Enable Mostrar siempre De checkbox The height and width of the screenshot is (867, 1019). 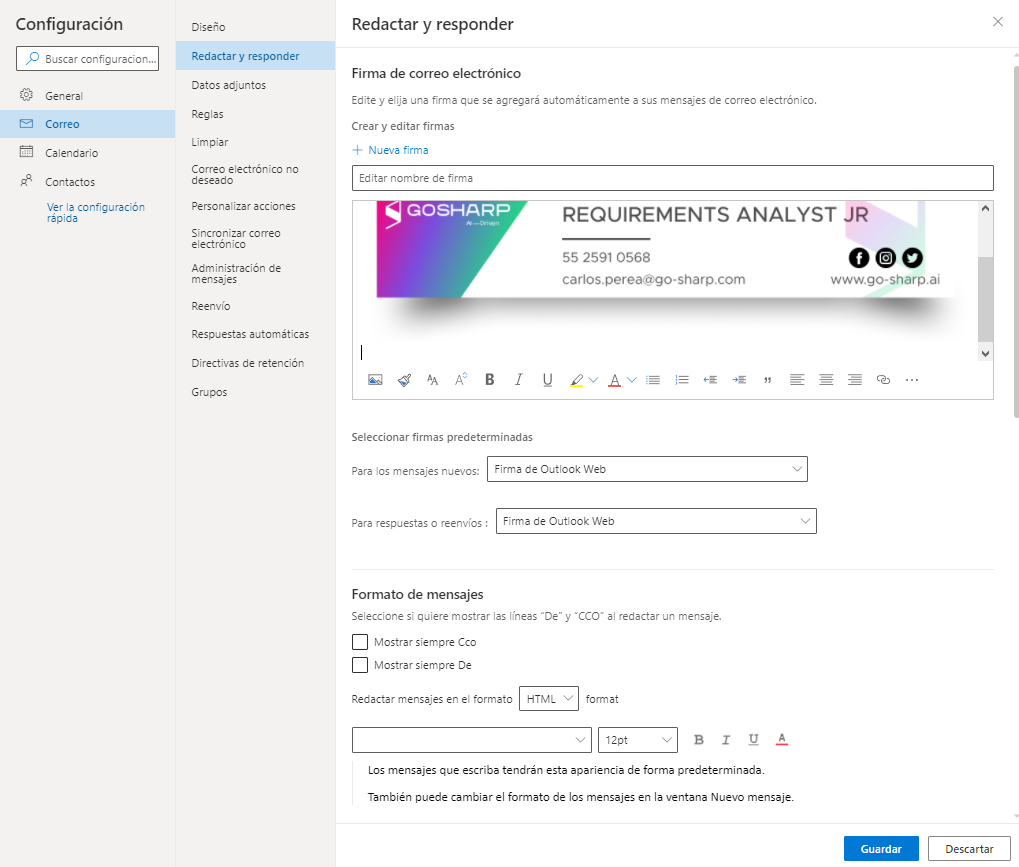pyautogui.click(x=359, y=665)
